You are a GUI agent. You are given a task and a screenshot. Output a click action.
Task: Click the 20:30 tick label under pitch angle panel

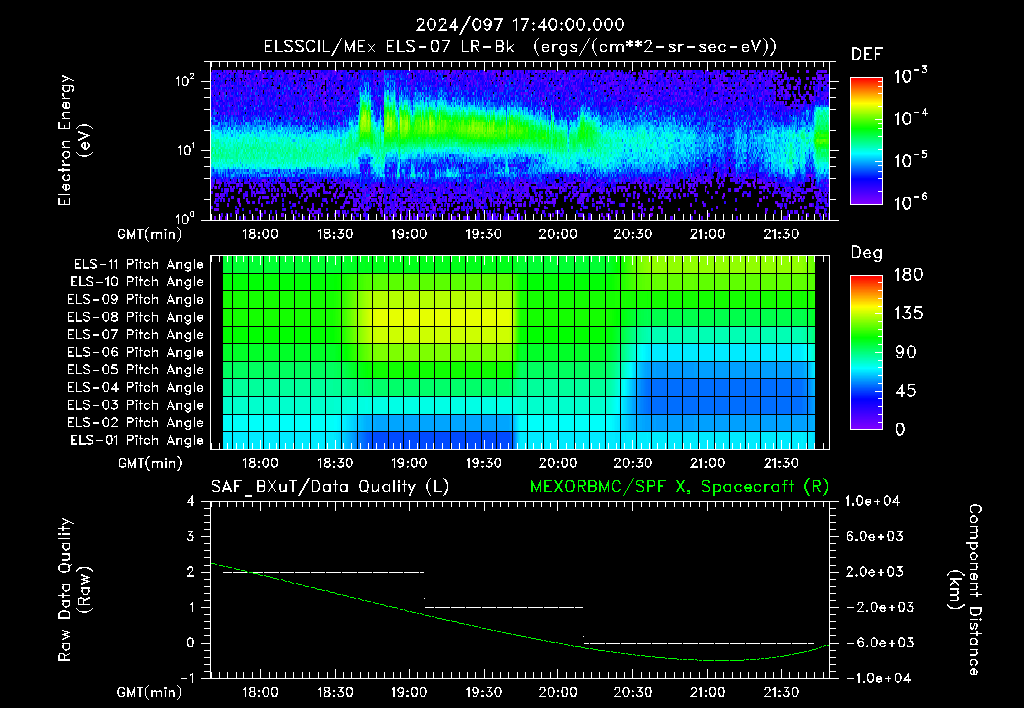[x=632, y=463]
